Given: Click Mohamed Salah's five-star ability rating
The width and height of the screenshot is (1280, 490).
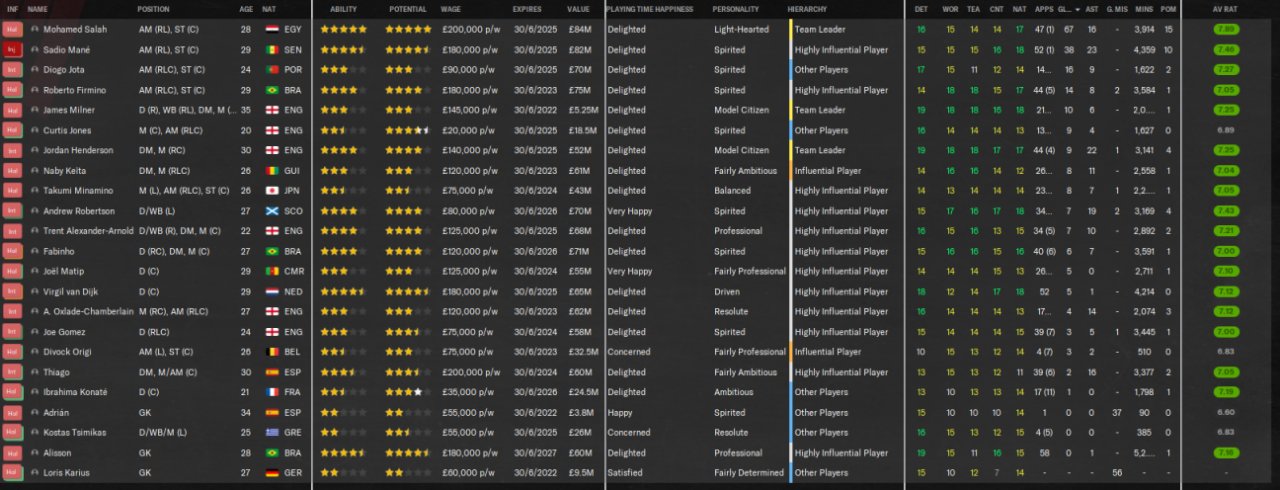Looking at the screenshot, I should pos(343,29).
